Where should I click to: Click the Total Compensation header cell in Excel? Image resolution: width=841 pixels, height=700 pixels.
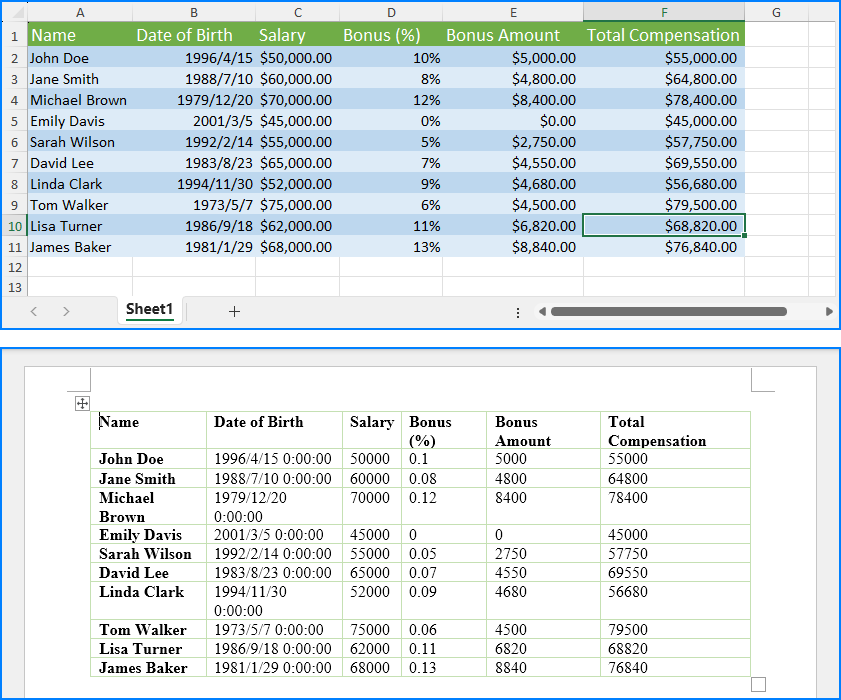(x=664, y=35)
